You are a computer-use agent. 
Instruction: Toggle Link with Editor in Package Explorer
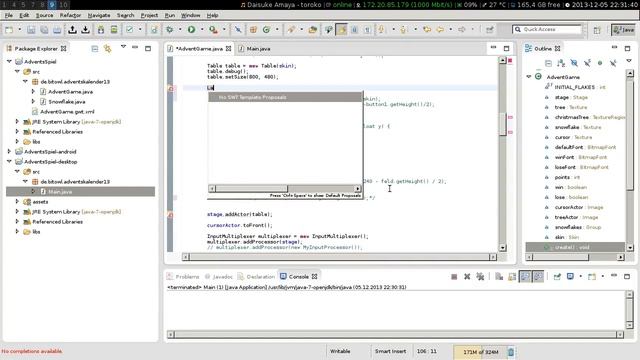pyautogui.click(x=108, y=49)
